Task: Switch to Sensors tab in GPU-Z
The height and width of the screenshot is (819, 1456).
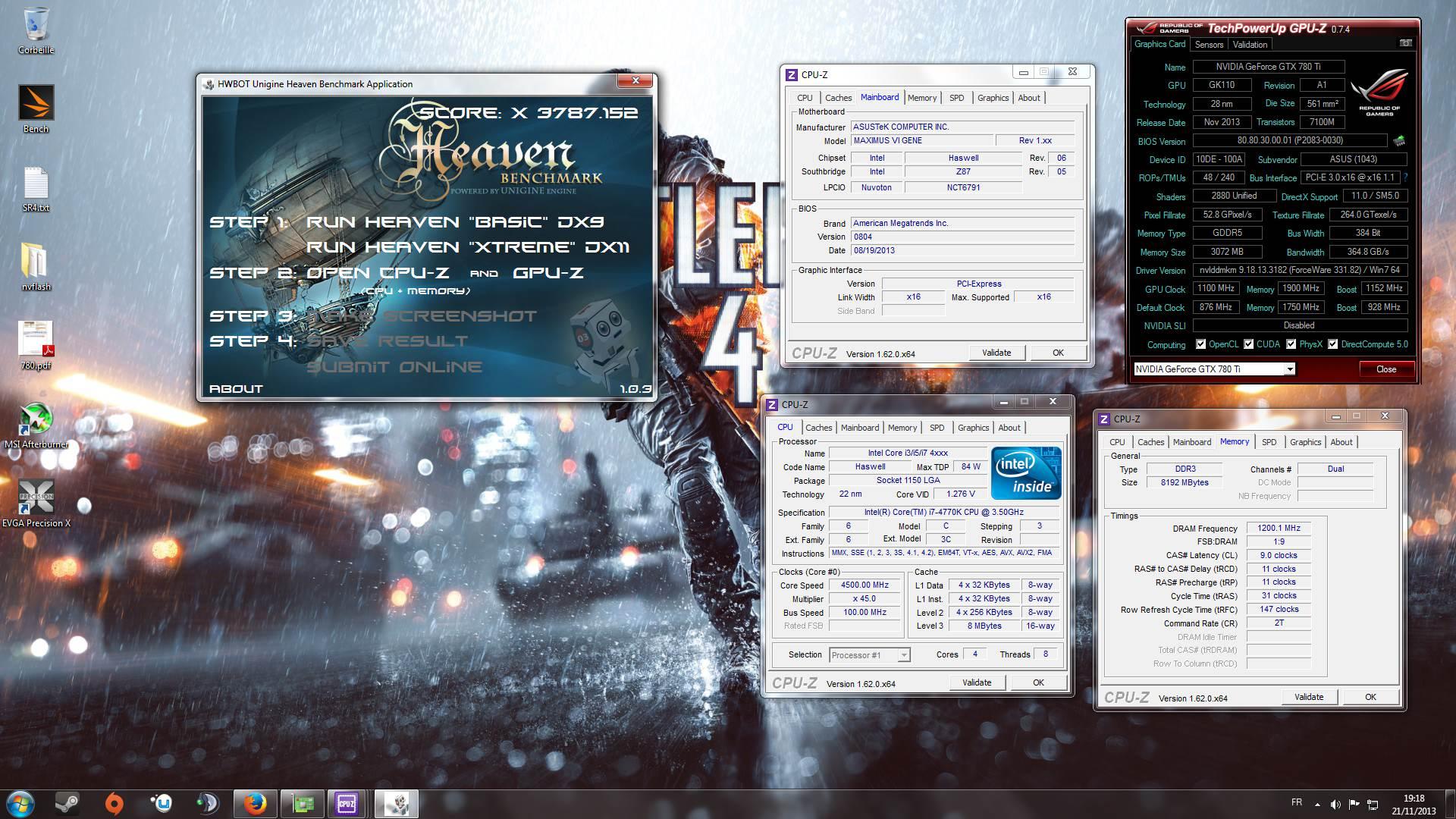Action: [1209, 45]
